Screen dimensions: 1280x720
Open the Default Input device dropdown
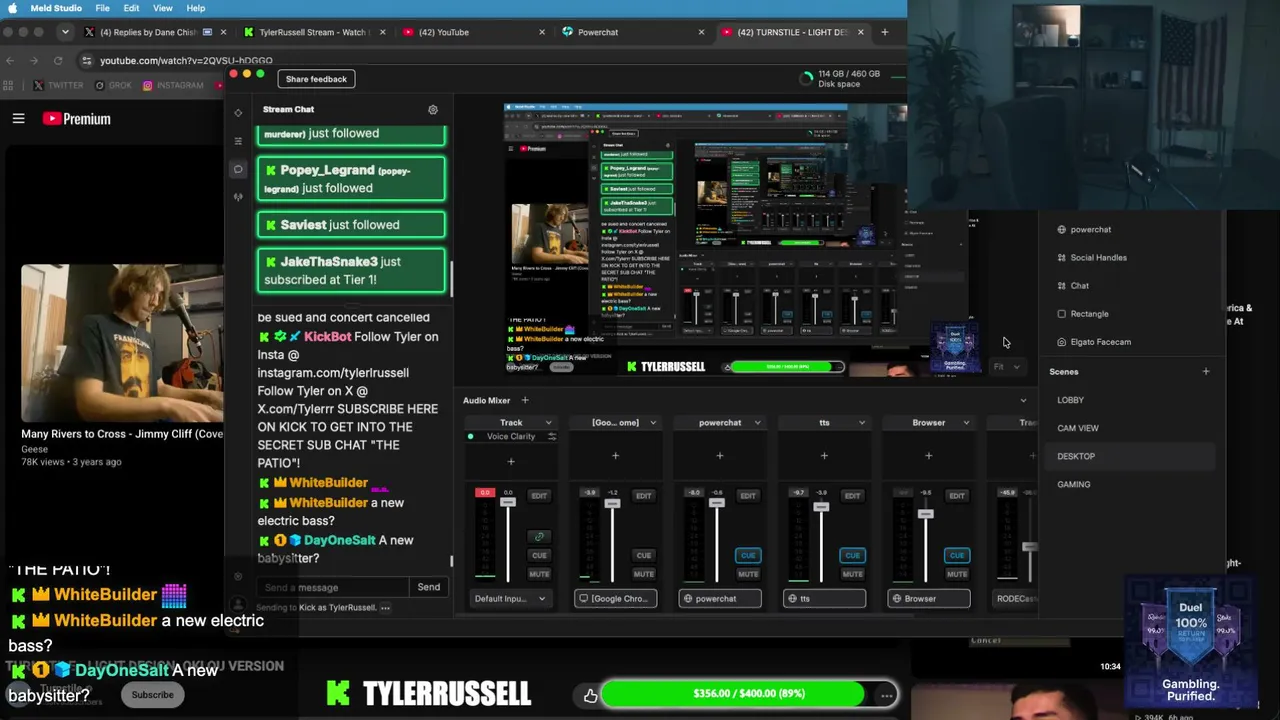coord(511,599)
